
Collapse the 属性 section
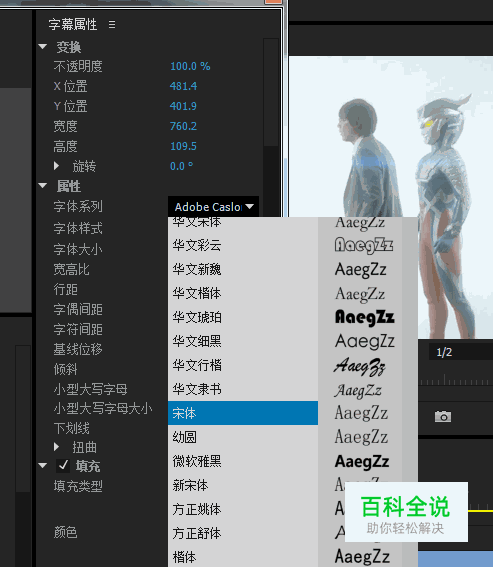[43, 186]
